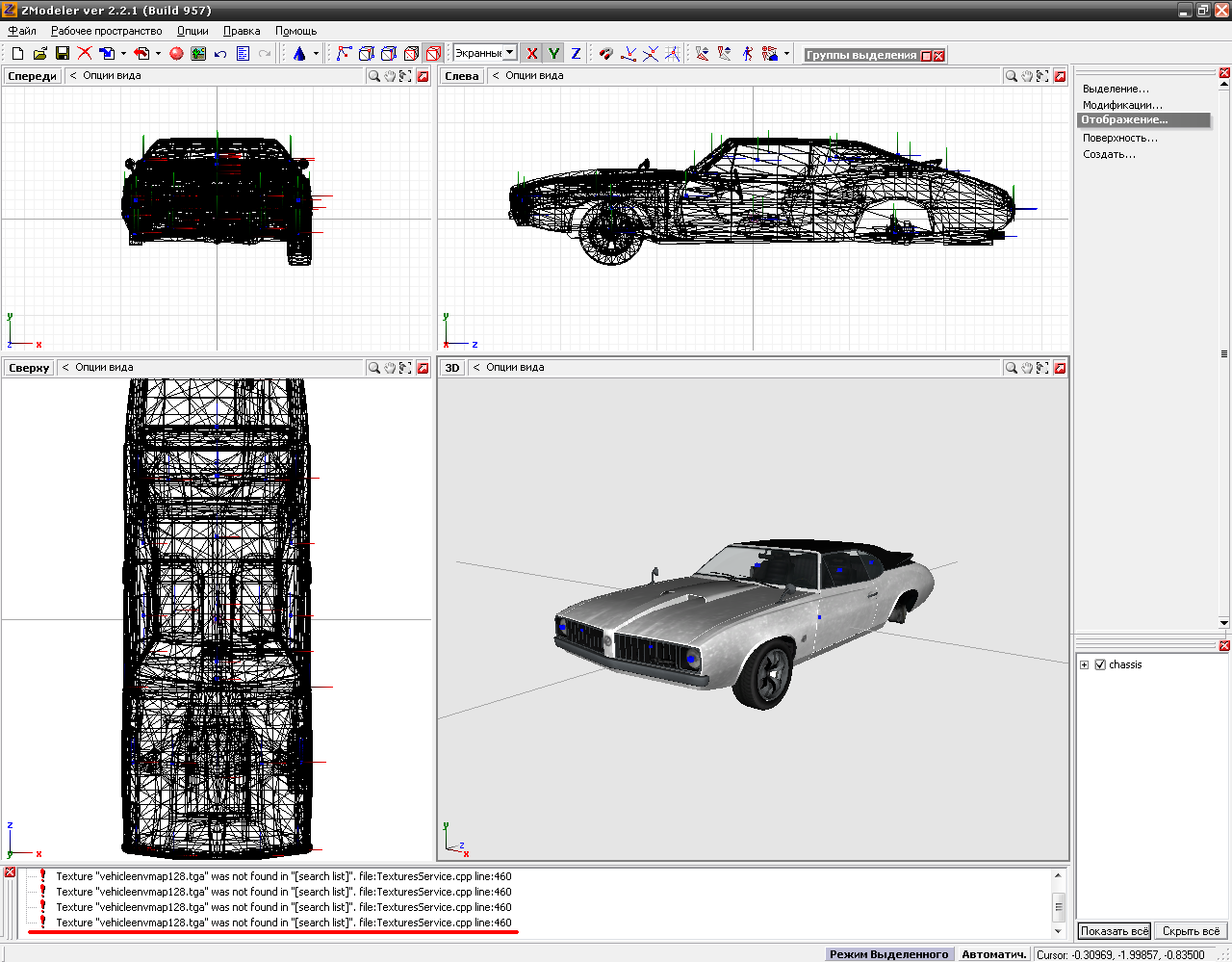This screenshot has width=1232, height=962.
Task: Click the magnet snap icon
Action: [605, 54]
